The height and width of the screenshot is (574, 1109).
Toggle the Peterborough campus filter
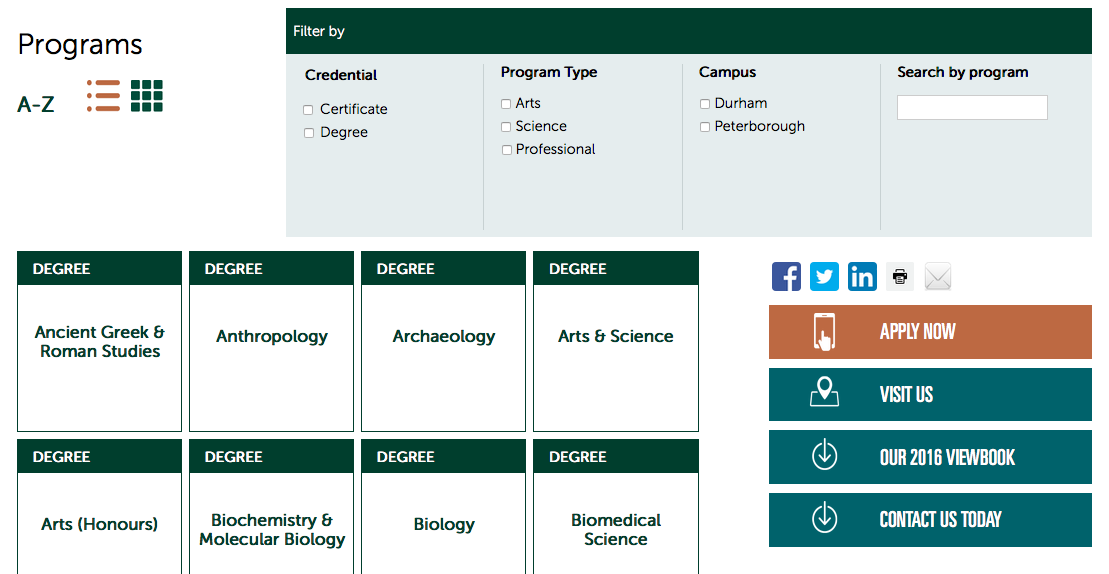point(705,127)
